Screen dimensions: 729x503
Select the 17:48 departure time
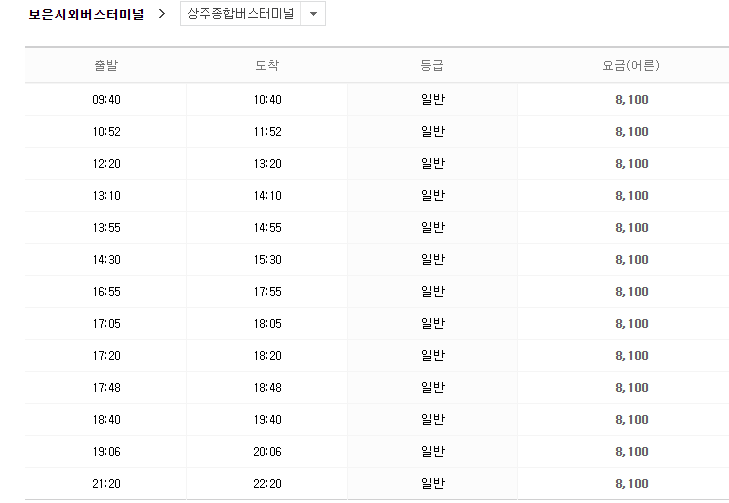point(105,388)
